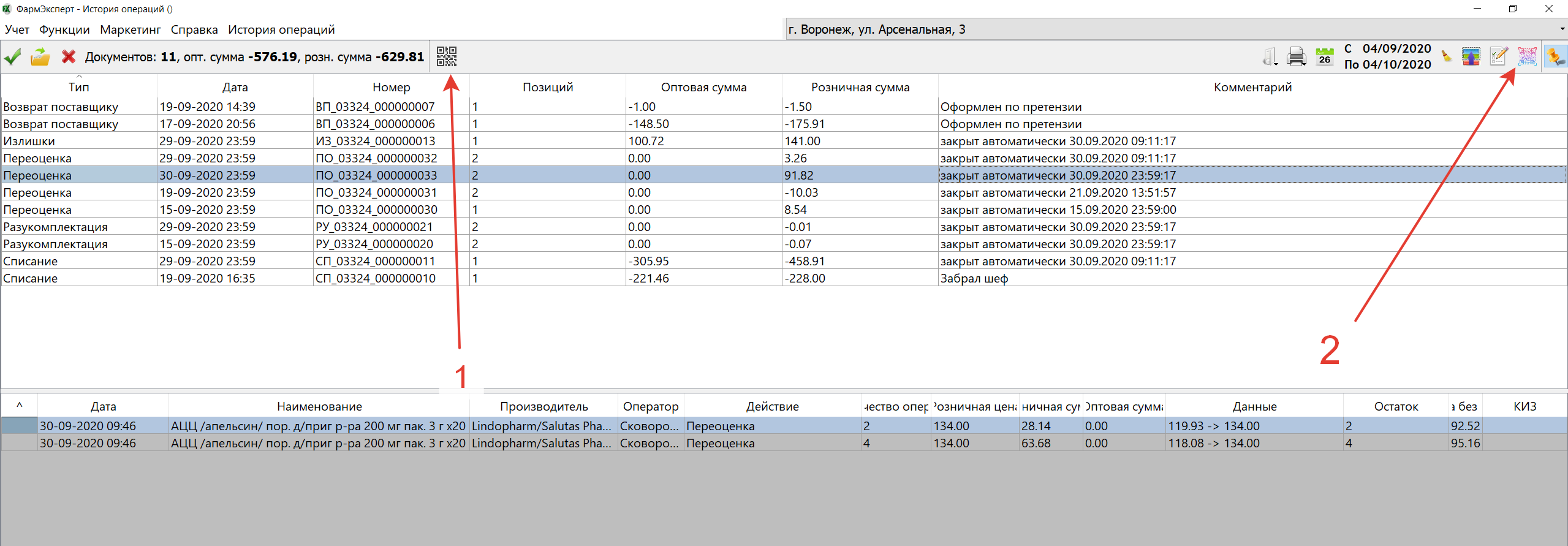
Task: Sort table by Розничная сумма column header
Action: tap(860, 87)
